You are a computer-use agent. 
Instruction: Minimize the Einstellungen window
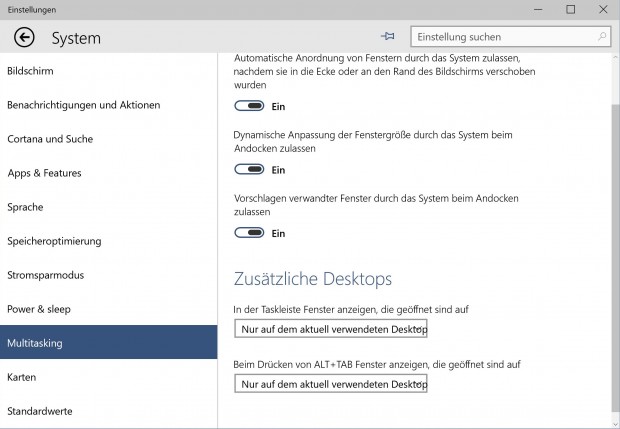tap(538, 9)
